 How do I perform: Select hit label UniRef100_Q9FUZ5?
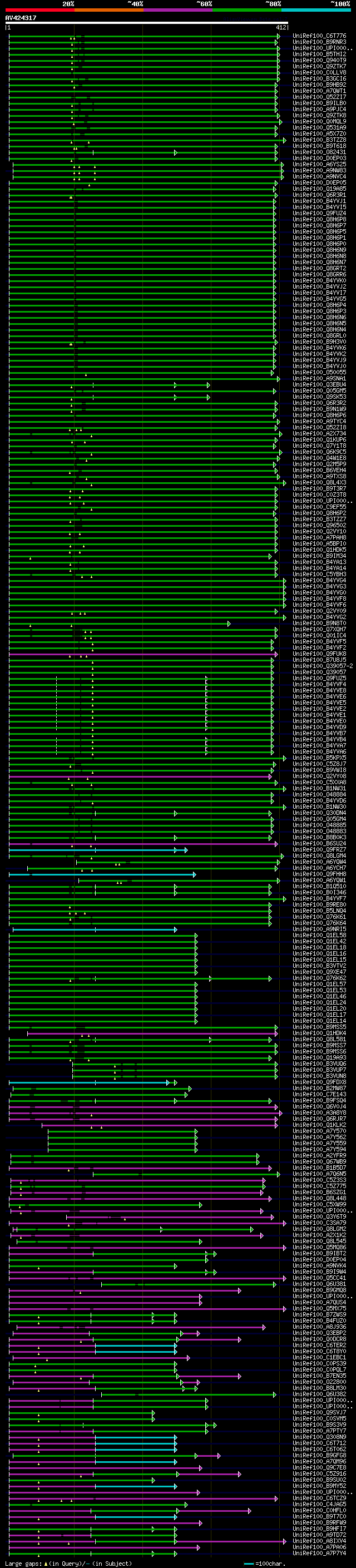(x=319, y=678)
